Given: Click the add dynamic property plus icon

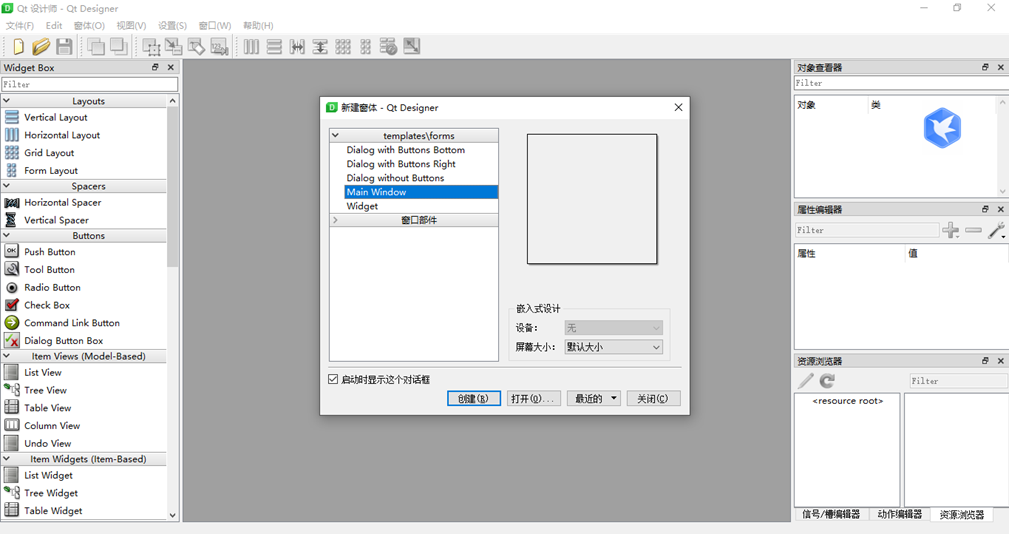Looking at the screenshot, I should pos(950,230).
